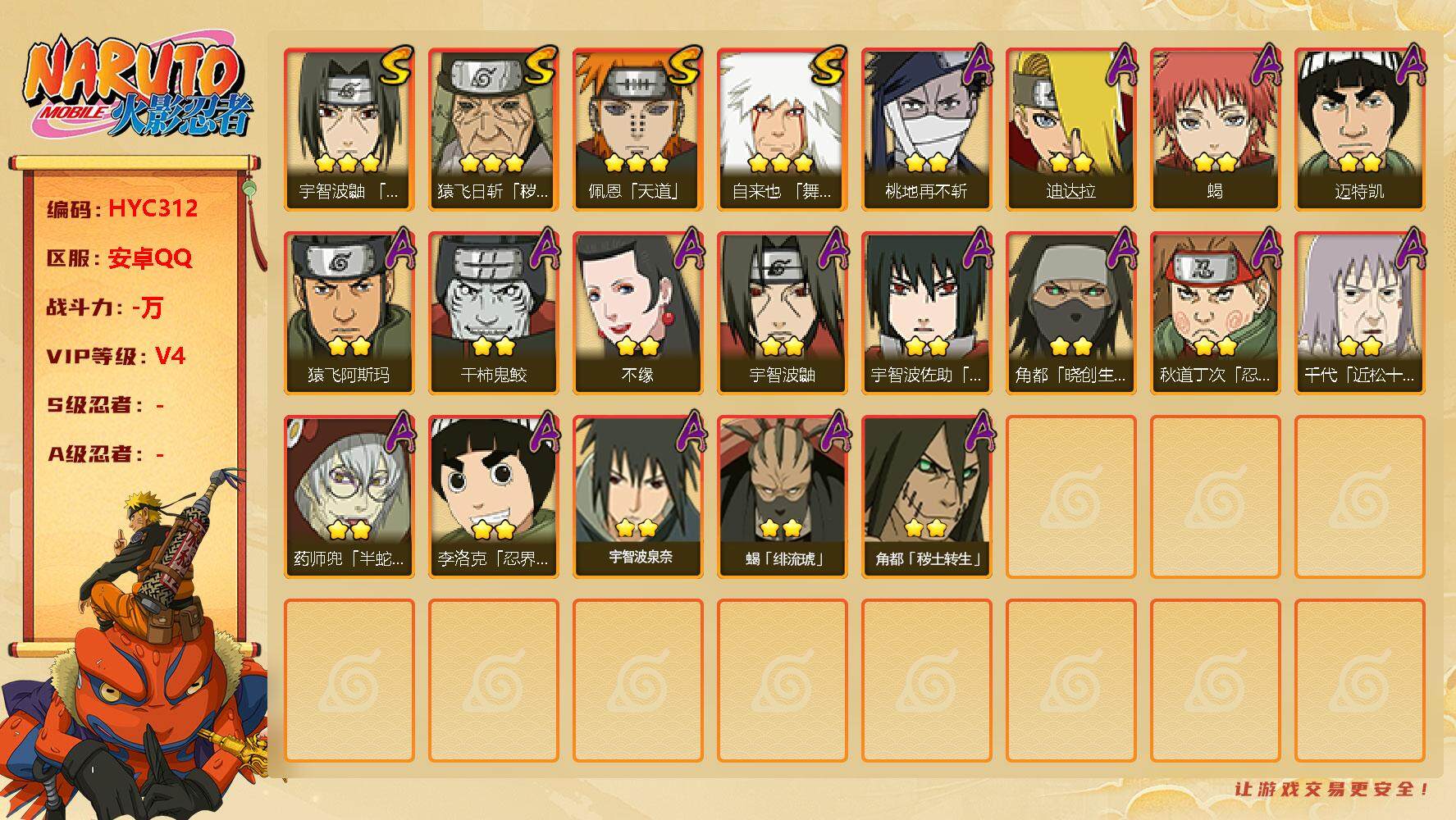The height and width of the screenshot is (820, 1456).
Task: Click the 角都「秽土转生」 card
Action: click(x=926, y=496)
